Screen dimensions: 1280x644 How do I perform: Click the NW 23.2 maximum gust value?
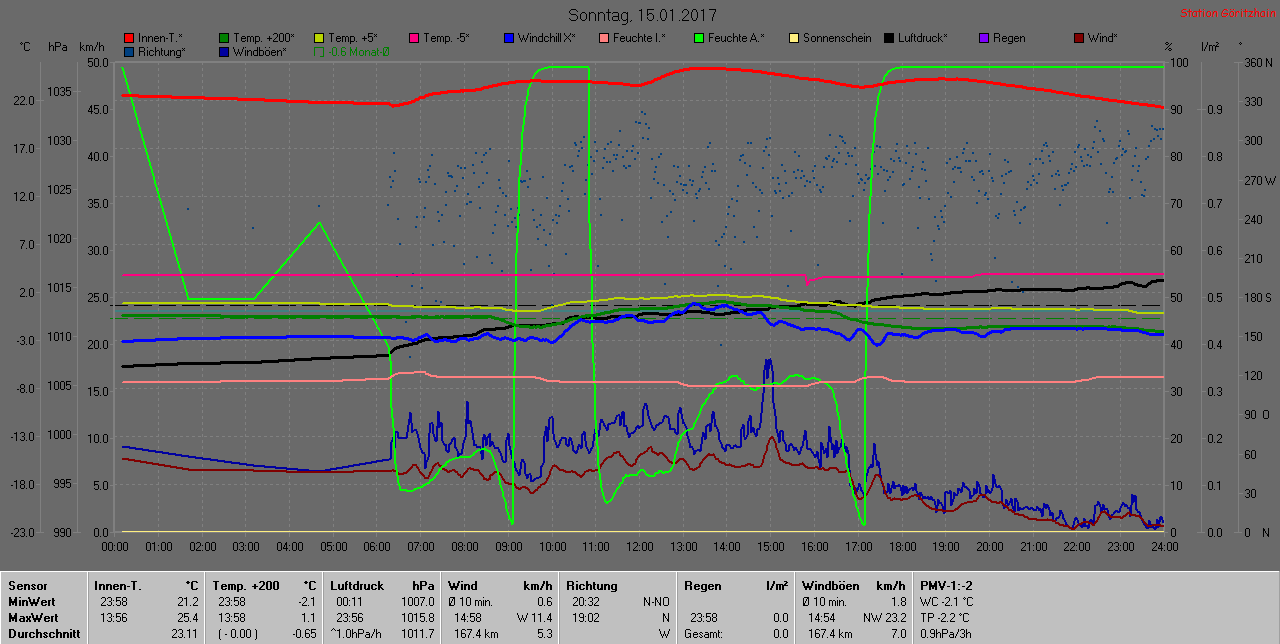point(885,617)
